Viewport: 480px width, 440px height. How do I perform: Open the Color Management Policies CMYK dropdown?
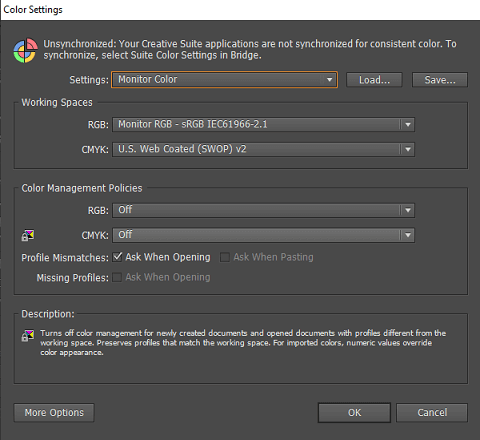263,235
